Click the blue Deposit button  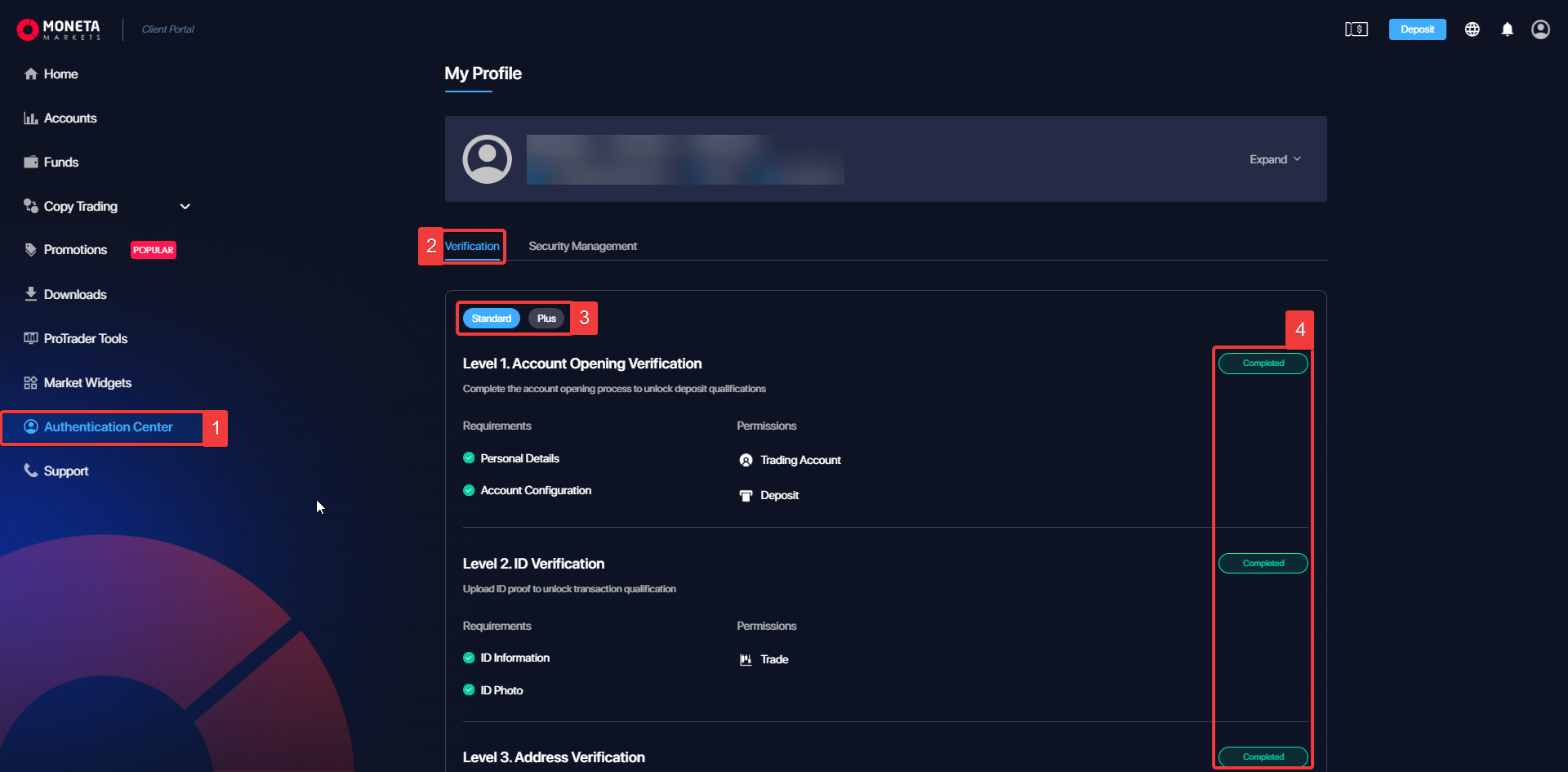[1417, 29]
